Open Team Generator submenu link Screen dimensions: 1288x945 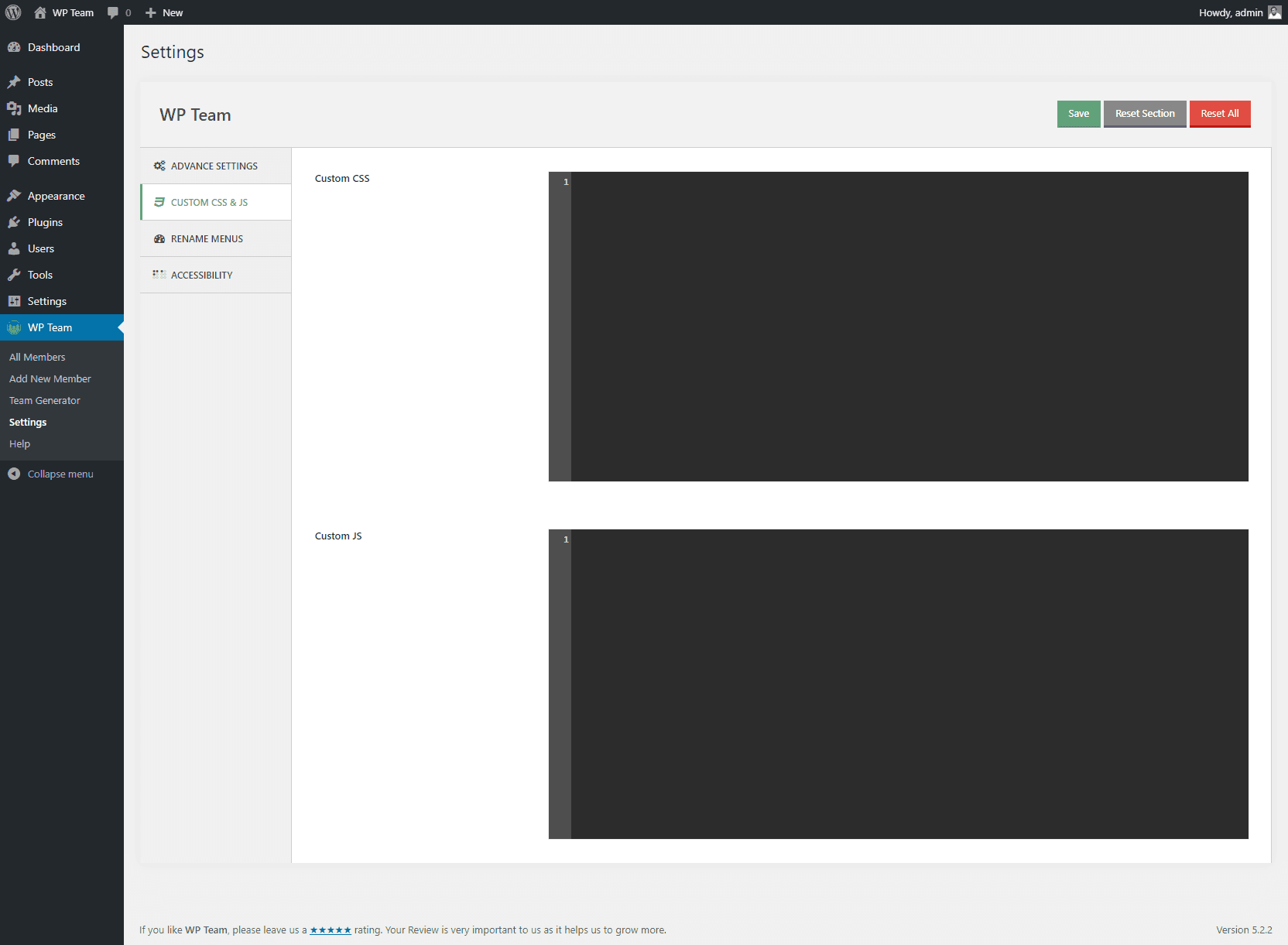(45, 400)
